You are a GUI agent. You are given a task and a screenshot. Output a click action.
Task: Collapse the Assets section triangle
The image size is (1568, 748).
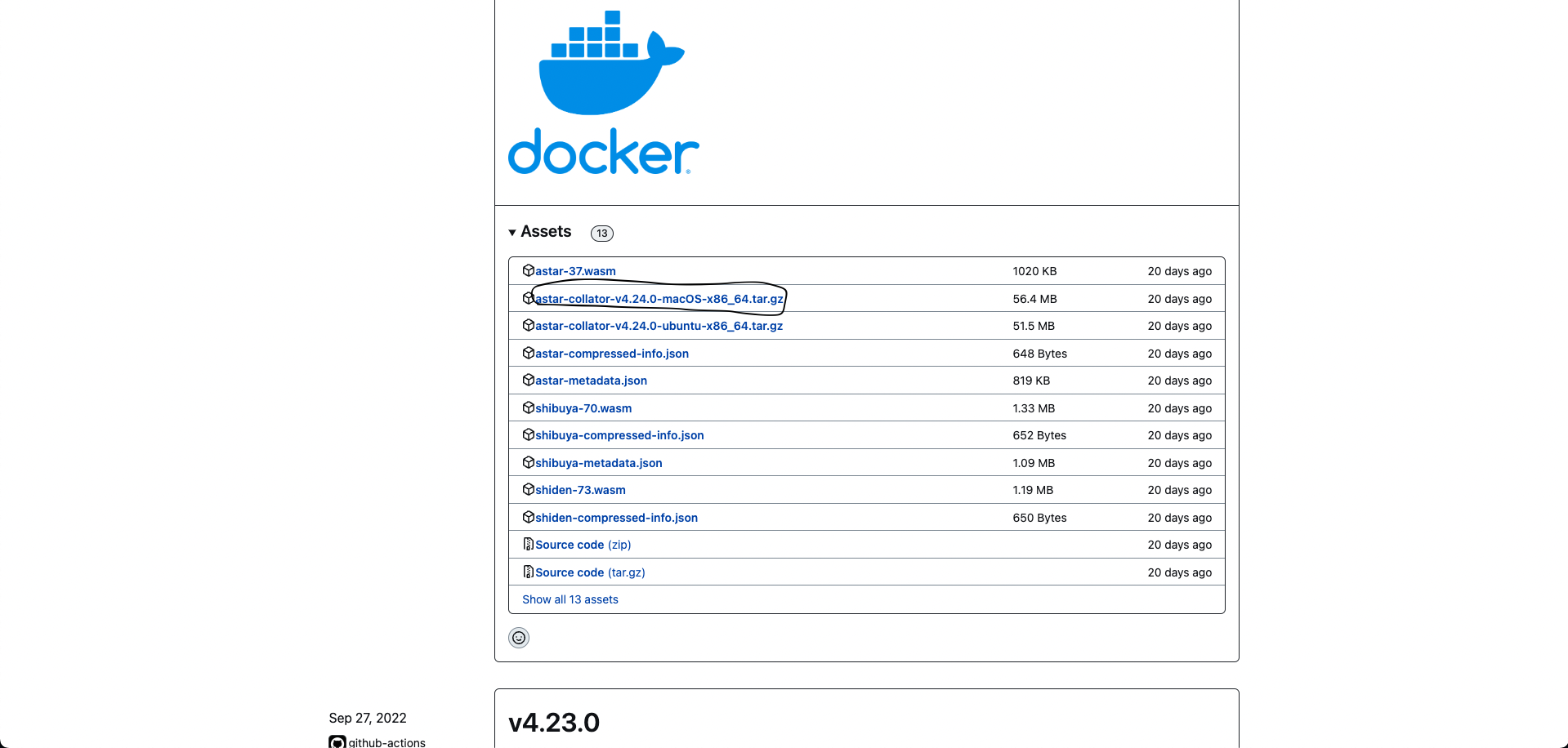pyautogui.click(x=512, y=233)
